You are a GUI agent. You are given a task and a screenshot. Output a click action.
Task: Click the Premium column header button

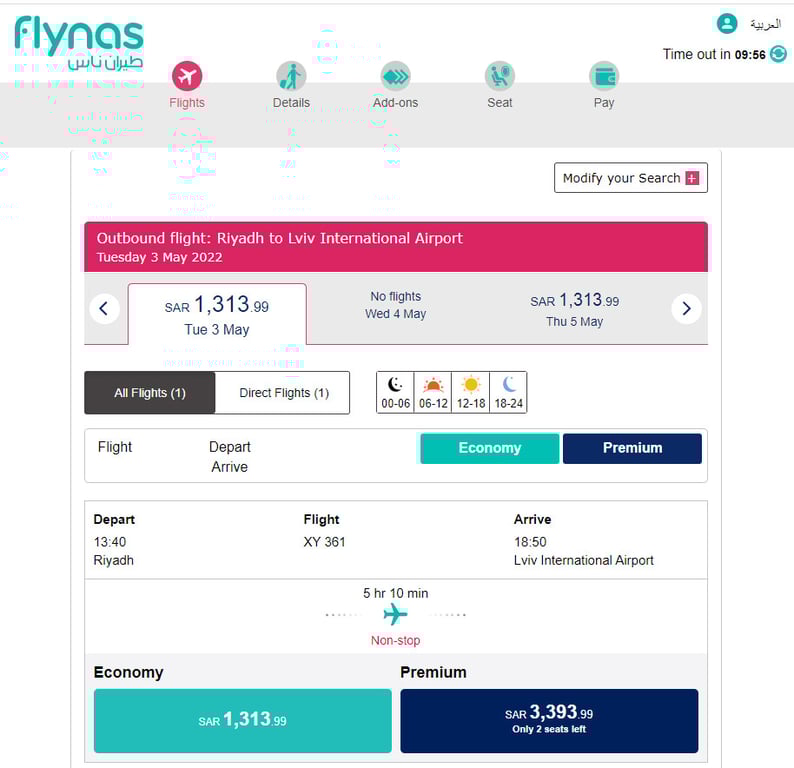tap(632, 448)
